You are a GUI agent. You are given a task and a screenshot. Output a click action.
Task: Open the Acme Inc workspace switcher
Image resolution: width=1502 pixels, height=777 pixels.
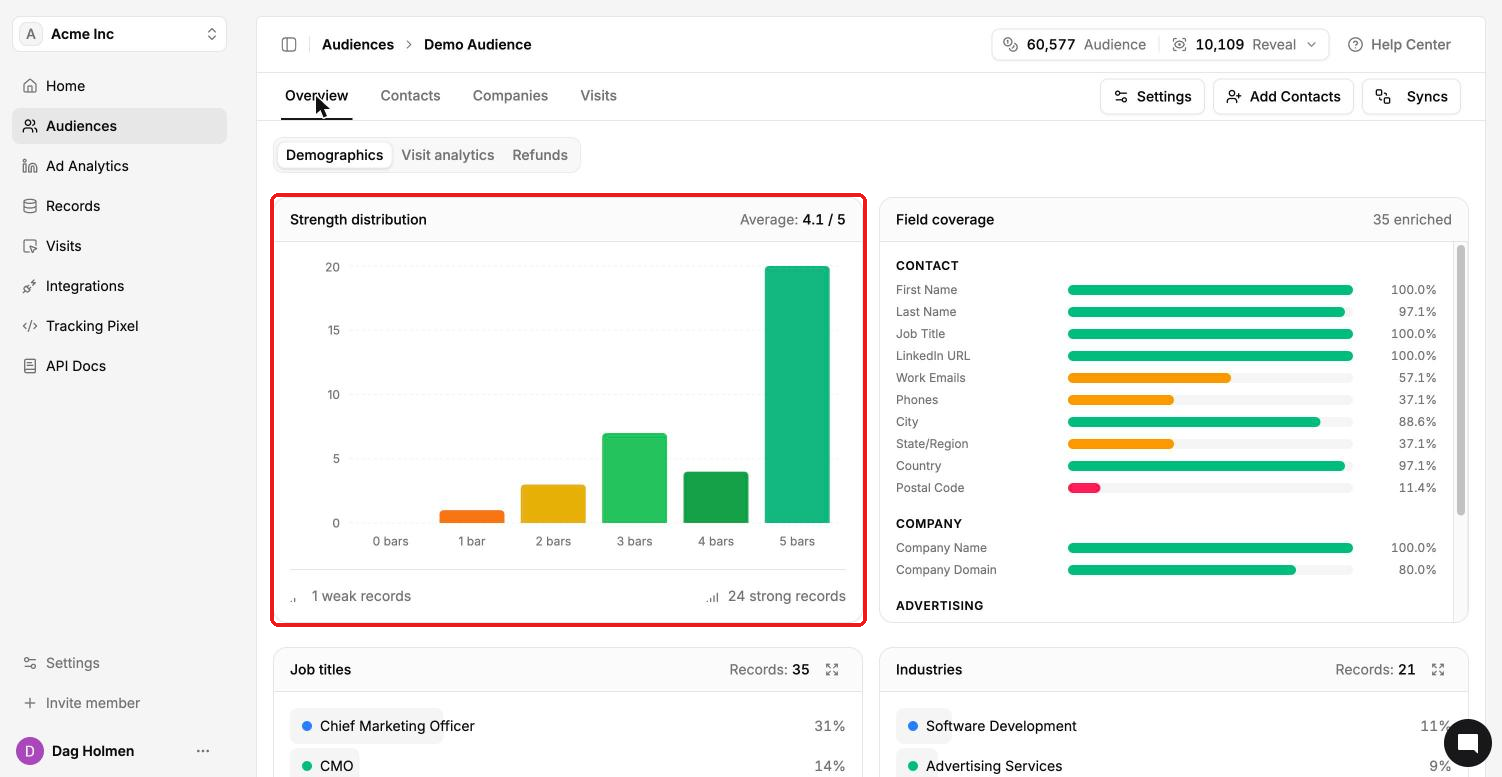[120, 34]
